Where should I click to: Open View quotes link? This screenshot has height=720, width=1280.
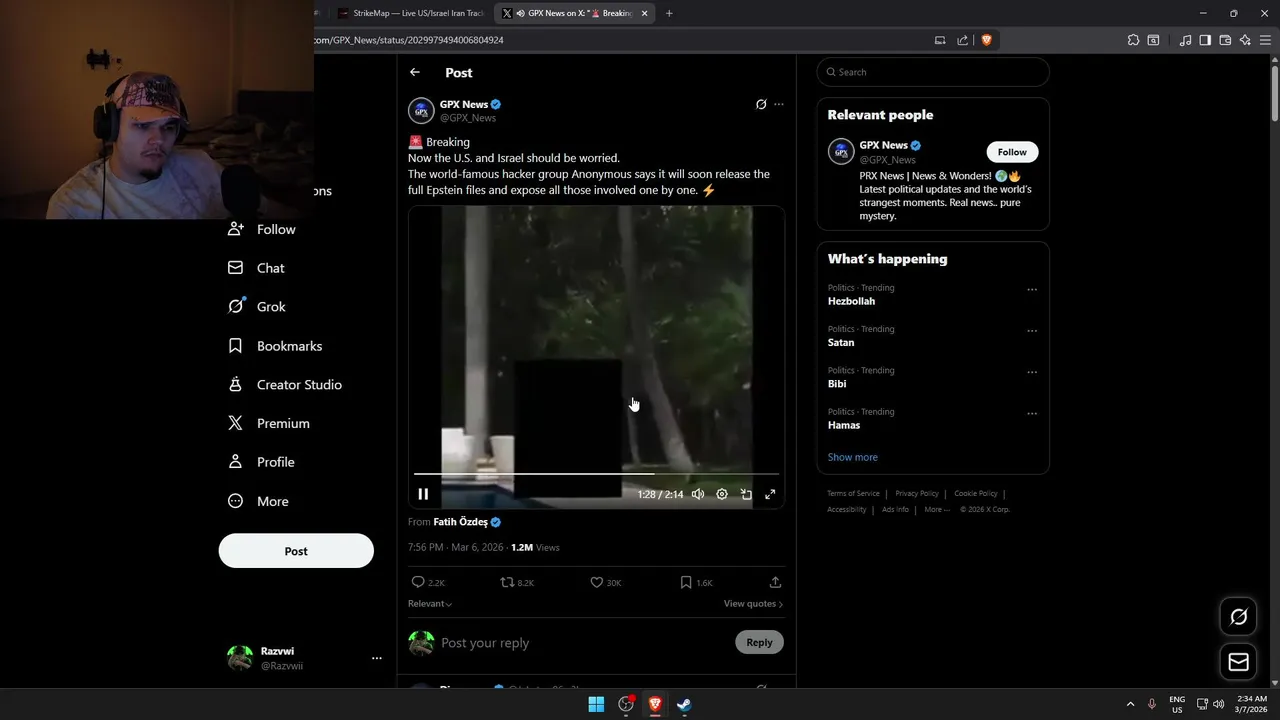point(753,604)
